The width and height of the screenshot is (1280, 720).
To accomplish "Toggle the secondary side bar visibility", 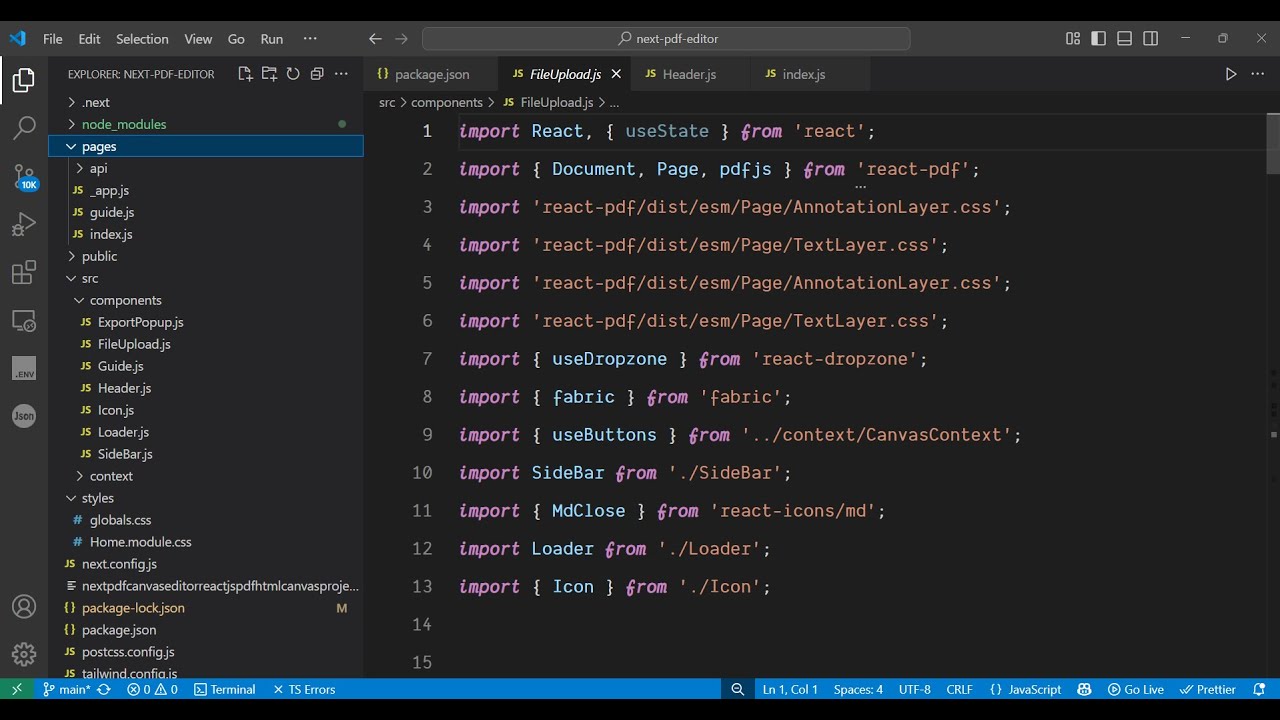I will (x=1151, y=39).
